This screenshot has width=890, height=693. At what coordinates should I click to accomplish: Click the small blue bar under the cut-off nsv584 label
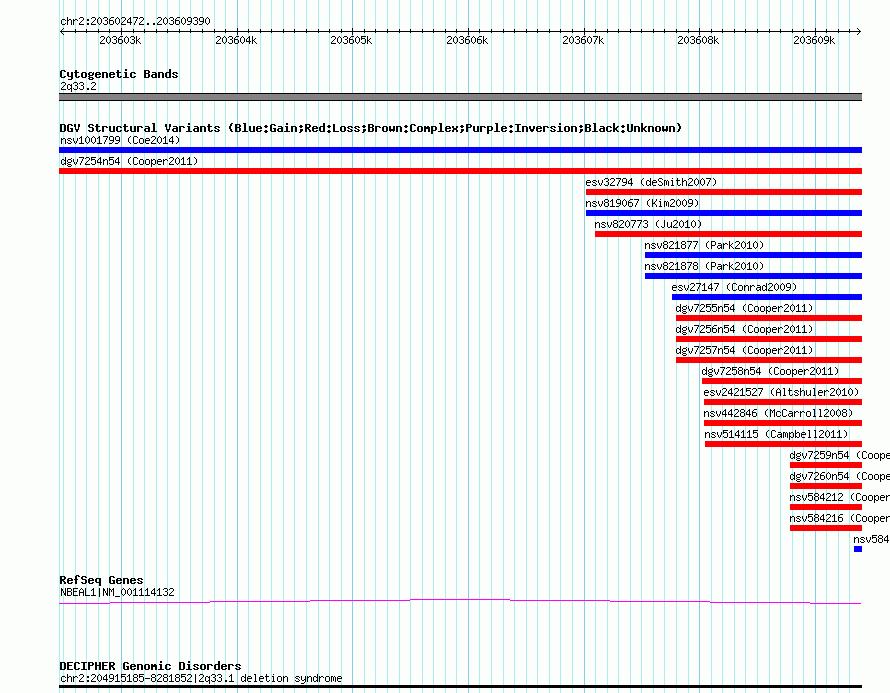858,549
